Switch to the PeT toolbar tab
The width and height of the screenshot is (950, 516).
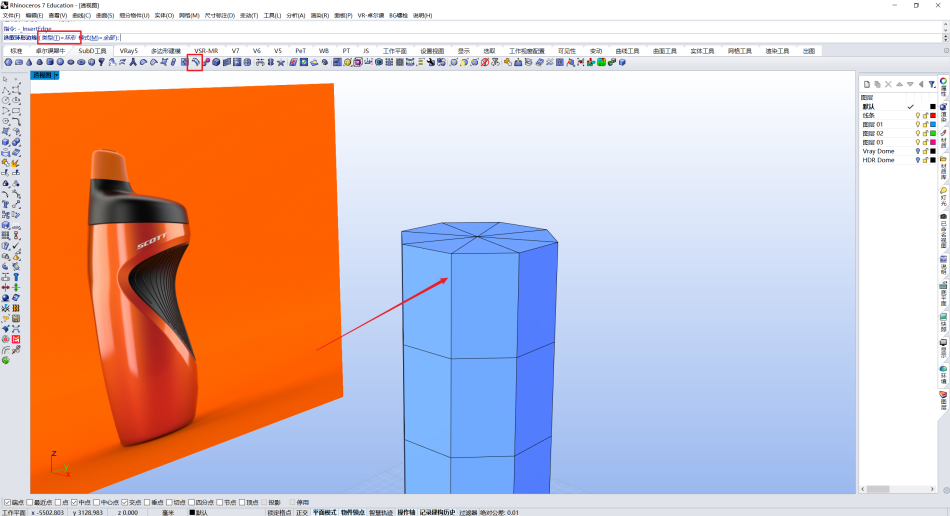coord(301,51)
